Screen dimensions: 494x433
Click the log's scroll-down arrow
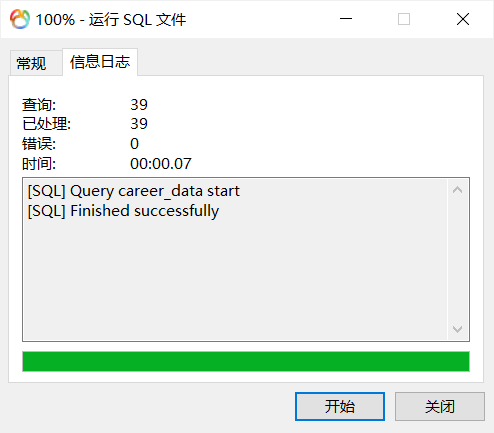click(457, 329)
